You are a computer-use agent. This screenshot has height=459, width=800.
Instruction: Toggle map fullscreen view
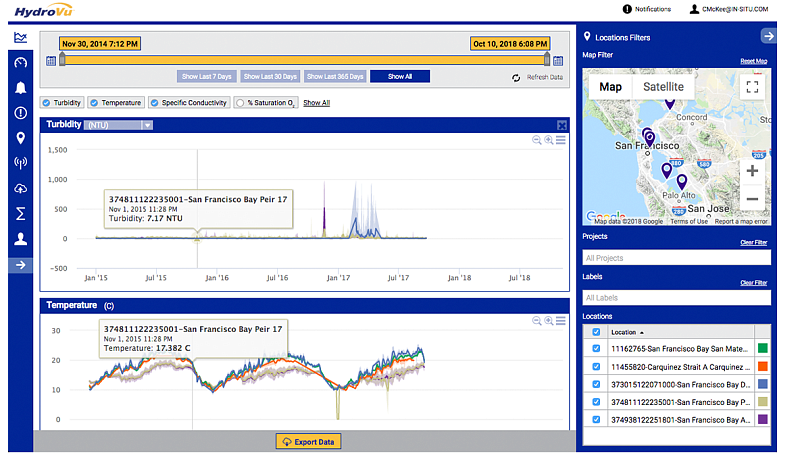pyautogui.click(x=752, y=87)
